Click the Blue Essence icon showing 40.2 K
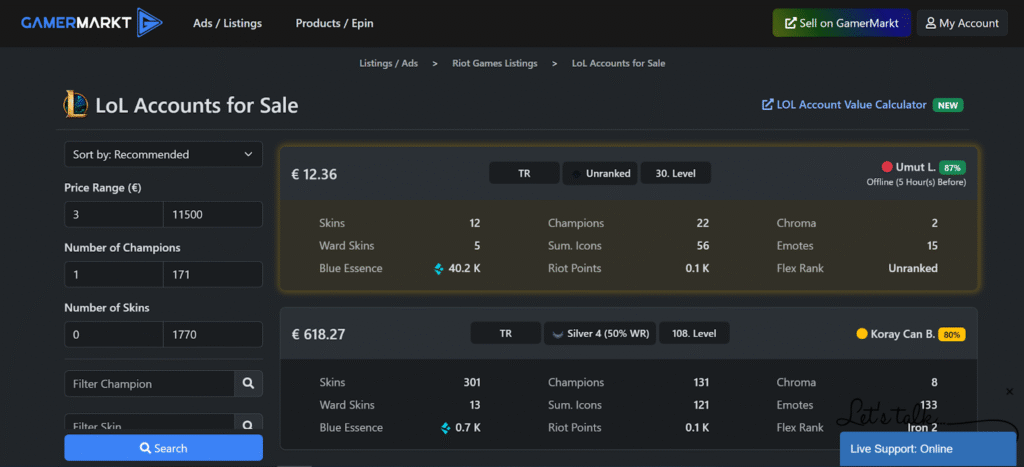 tap(439, 268)
